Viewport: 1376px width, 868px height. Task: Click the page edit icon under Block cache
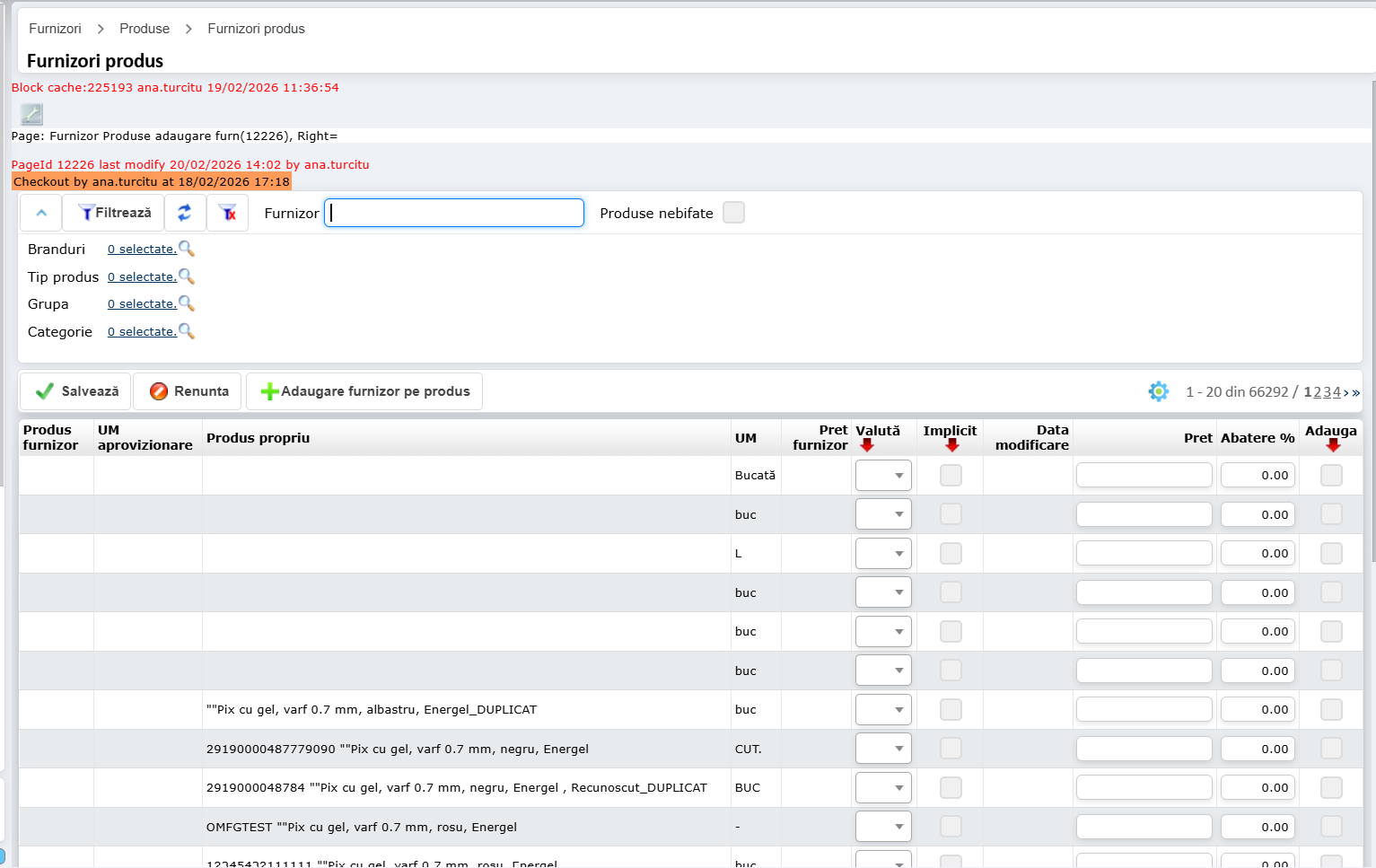(31, 114)
